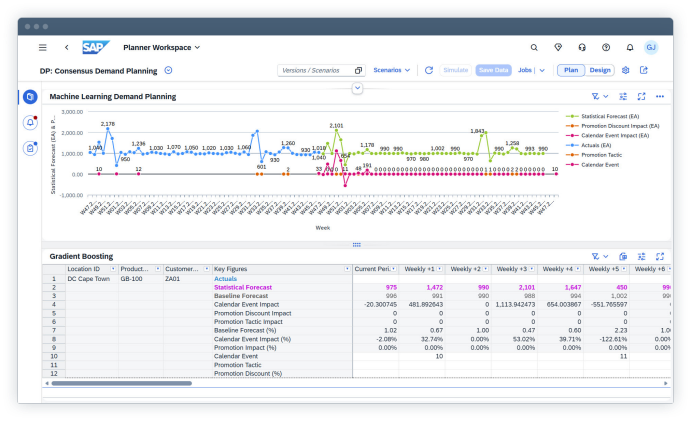The width and height of the screenshot is (691, 421).
Task: Maximize the Machine Learning Demand Planning chart
Action: 642,96
